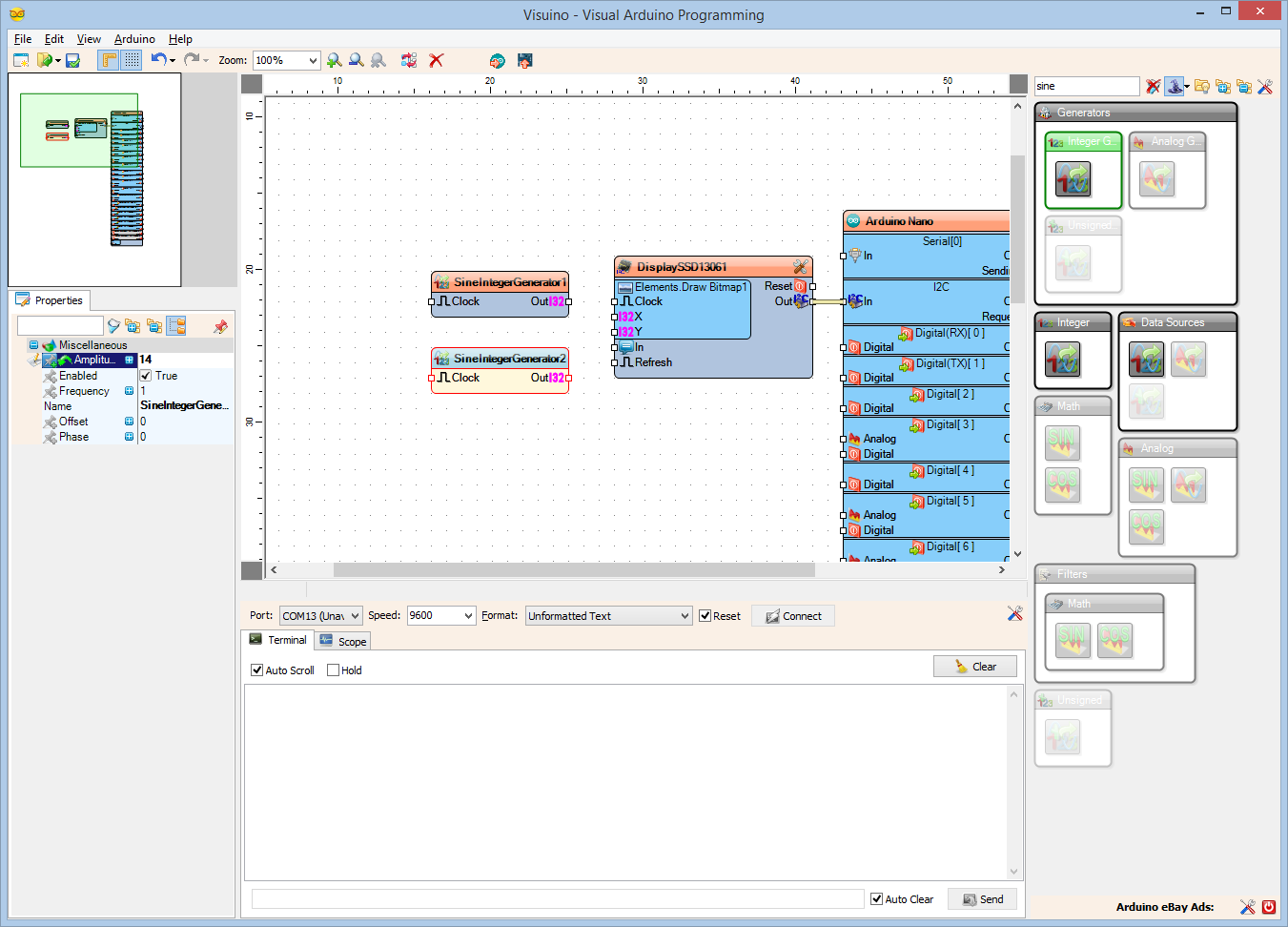Screen dimensions: 1288x927
Task: Click the zoom in magnifier icon
Action: click(x=334, y=59)
